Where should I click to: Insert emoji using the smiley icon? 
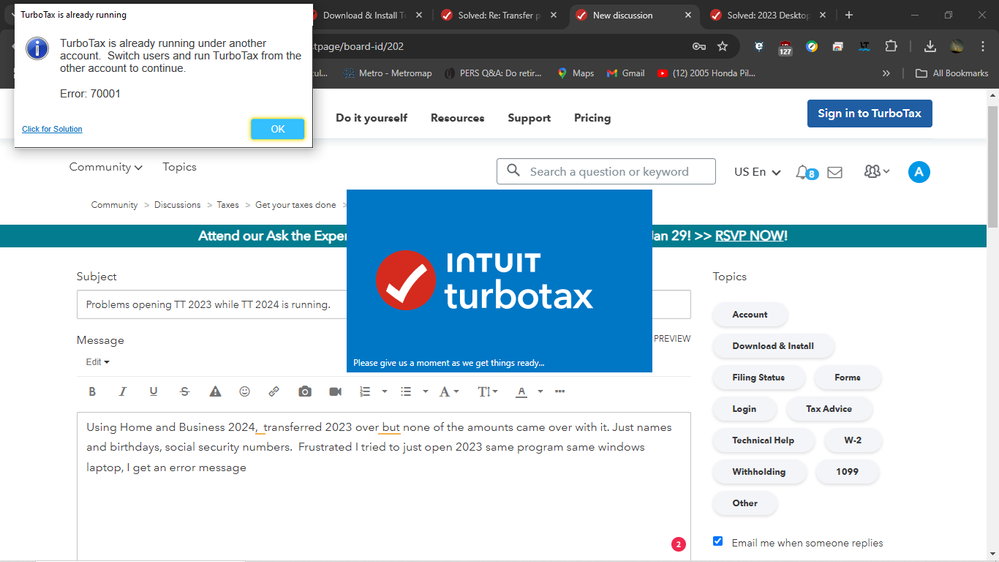pos(245,392)
